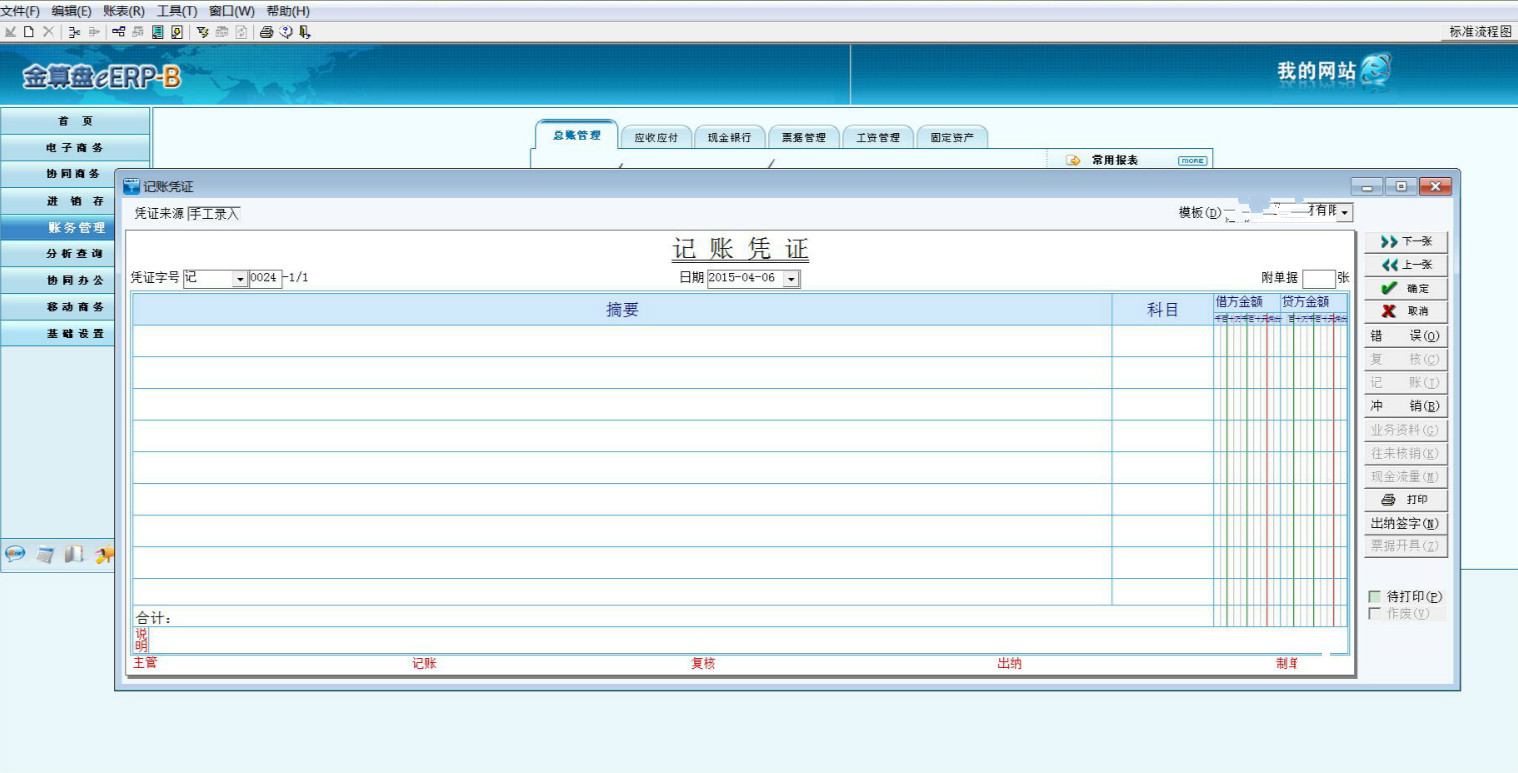Click the 出纳签字(N) button

point(1406,523)
